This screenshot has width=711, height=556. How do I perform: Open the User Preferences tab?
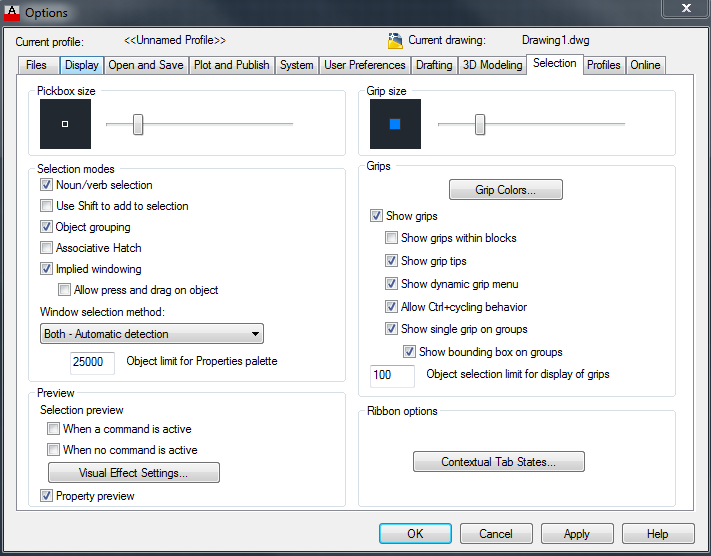pos(365,65)
